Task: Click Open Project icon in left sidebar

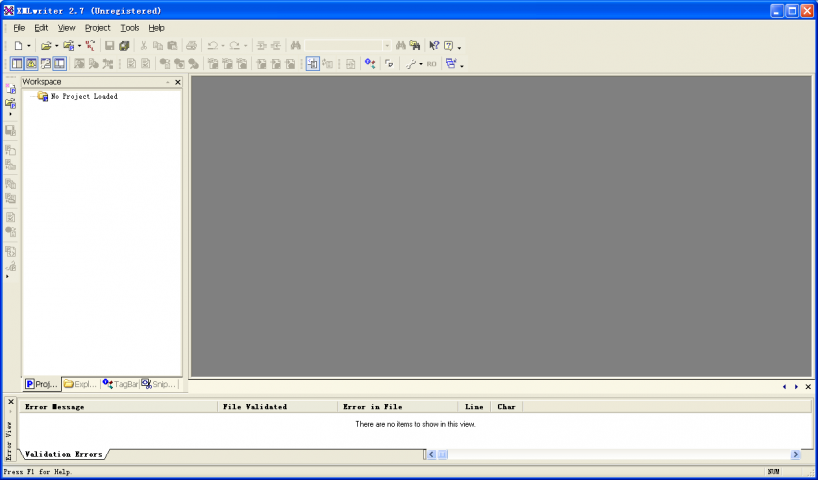Action: pos(10,103)
